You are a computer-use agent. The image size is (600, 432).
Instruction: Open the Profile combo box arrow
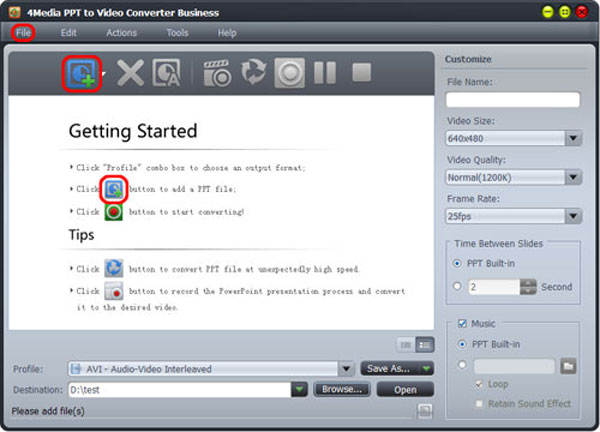[346, 369]
